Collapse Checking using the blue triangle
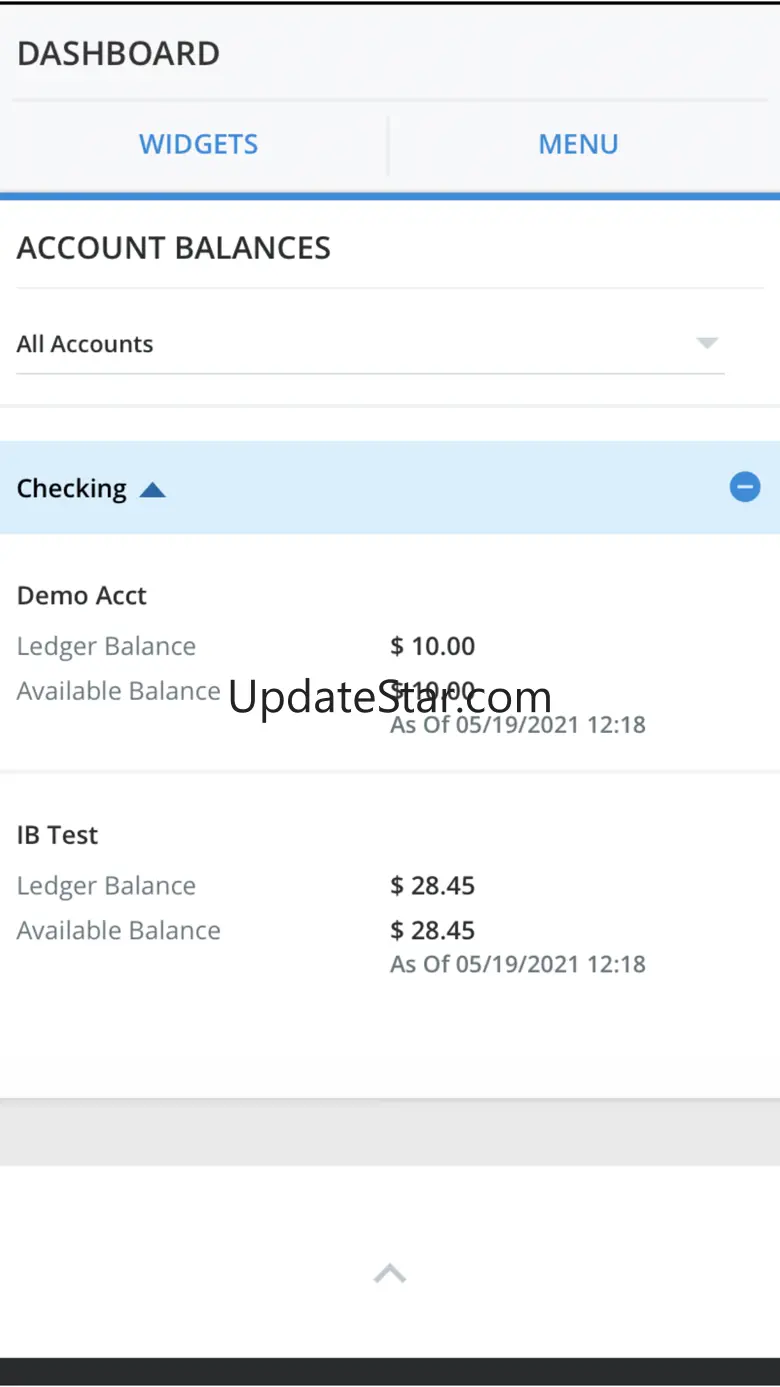Image resolution: width=780 pixels, height=1387 pixels. [152, 490]
